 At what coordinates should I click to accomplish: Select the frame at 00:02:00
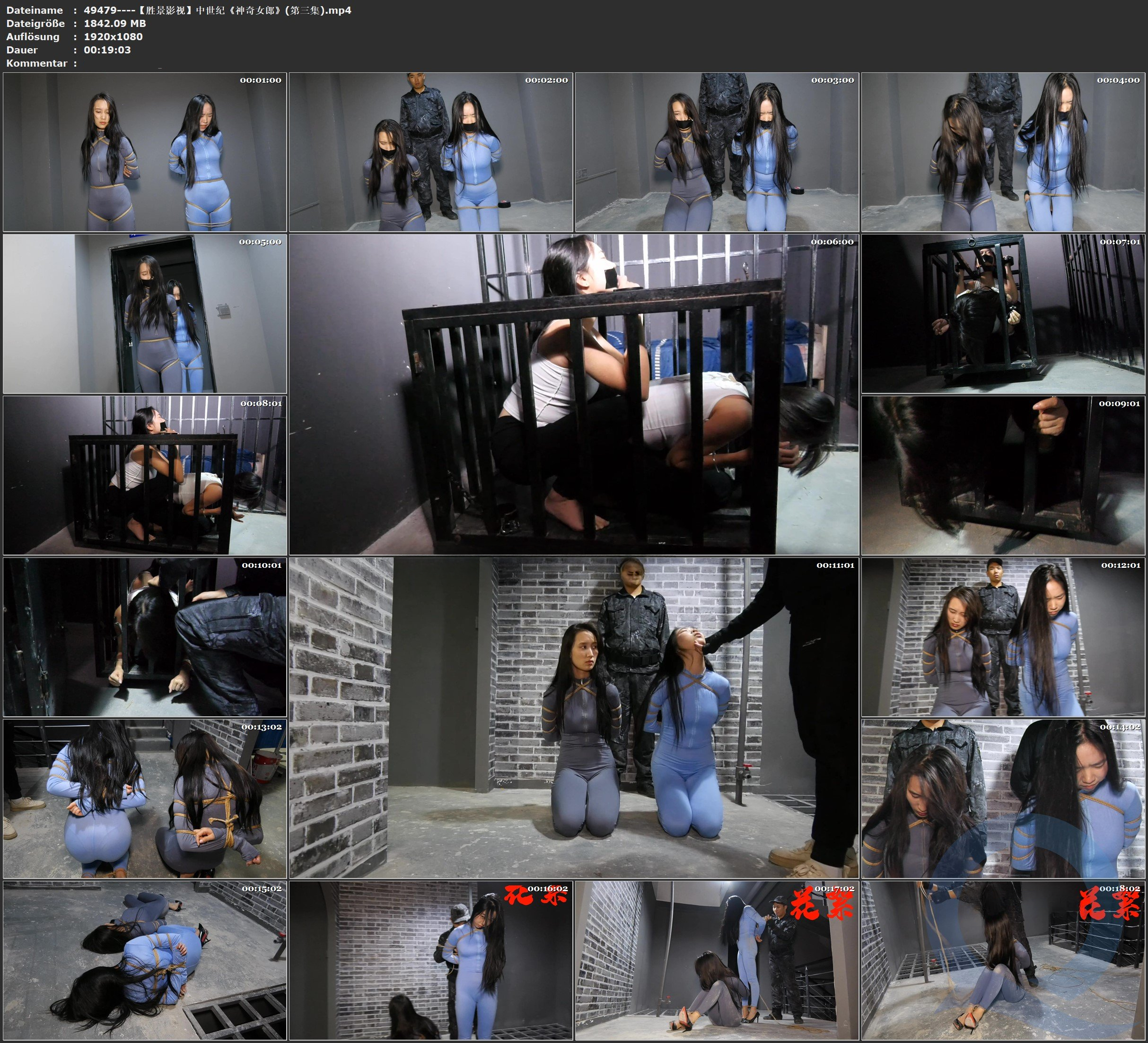pyautogui.click(x=430, y=152)
